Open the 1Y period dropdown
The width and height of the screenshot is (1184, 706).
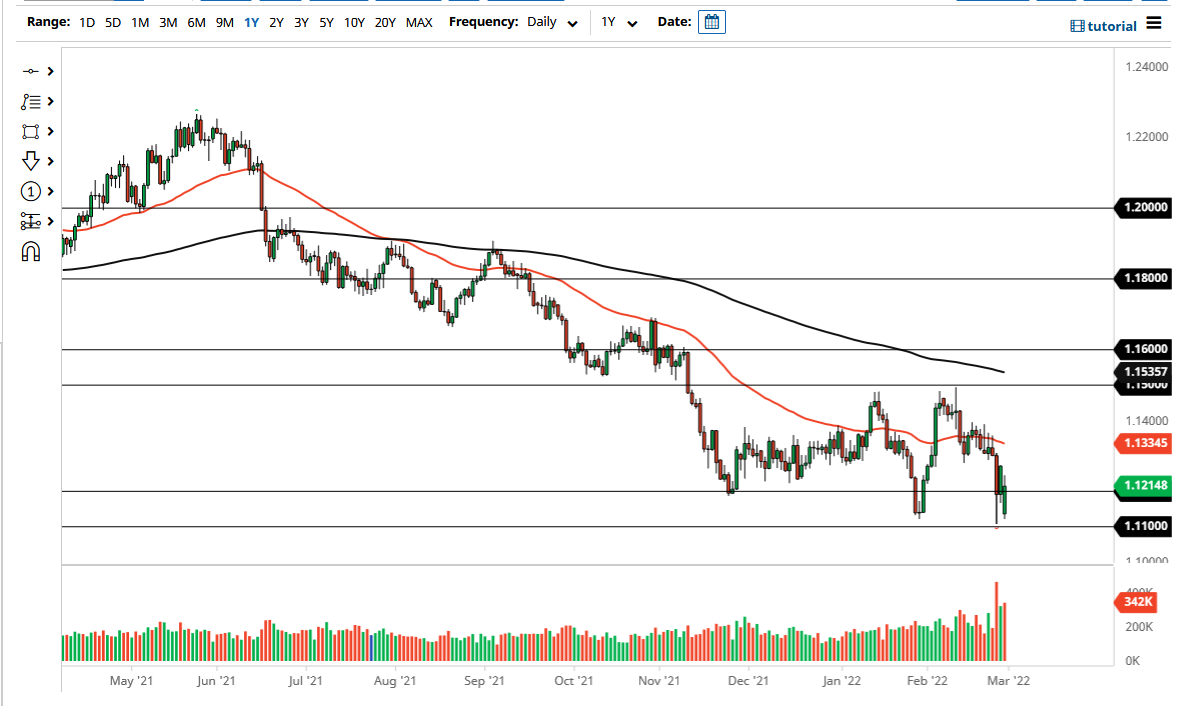[x=617, y=21]
